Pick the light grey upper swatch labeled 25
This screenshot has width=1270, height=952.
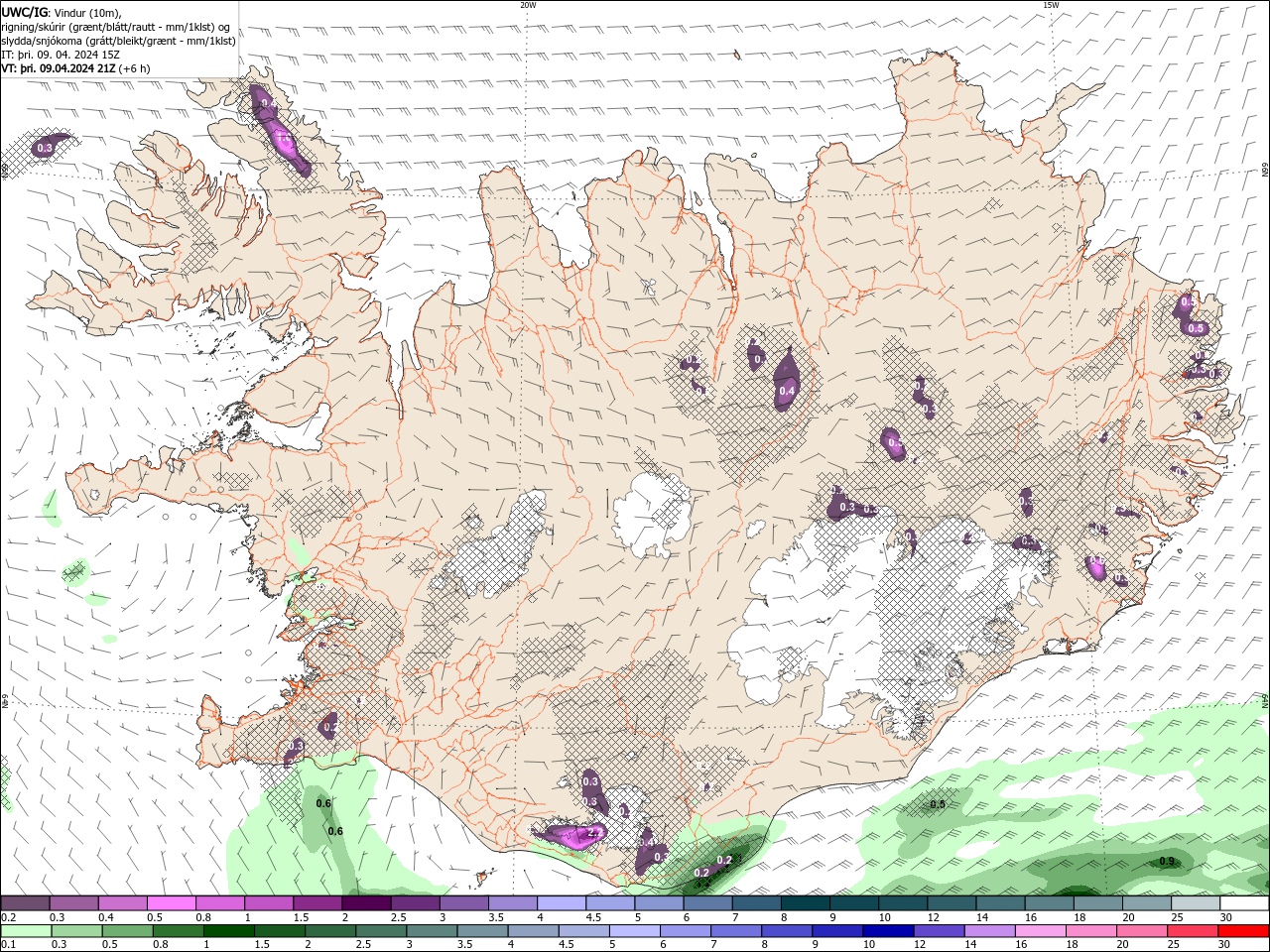[x=1196, y=903]
